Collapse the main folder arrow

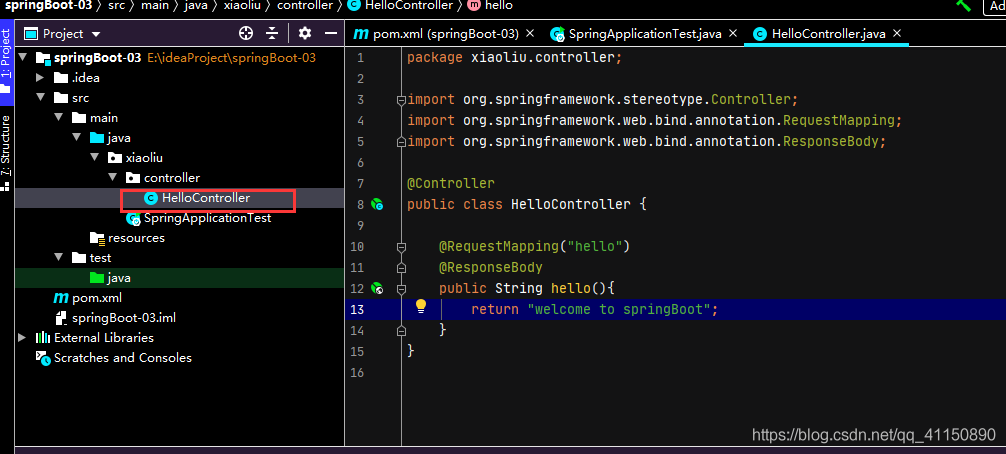(x=59, y=118)
